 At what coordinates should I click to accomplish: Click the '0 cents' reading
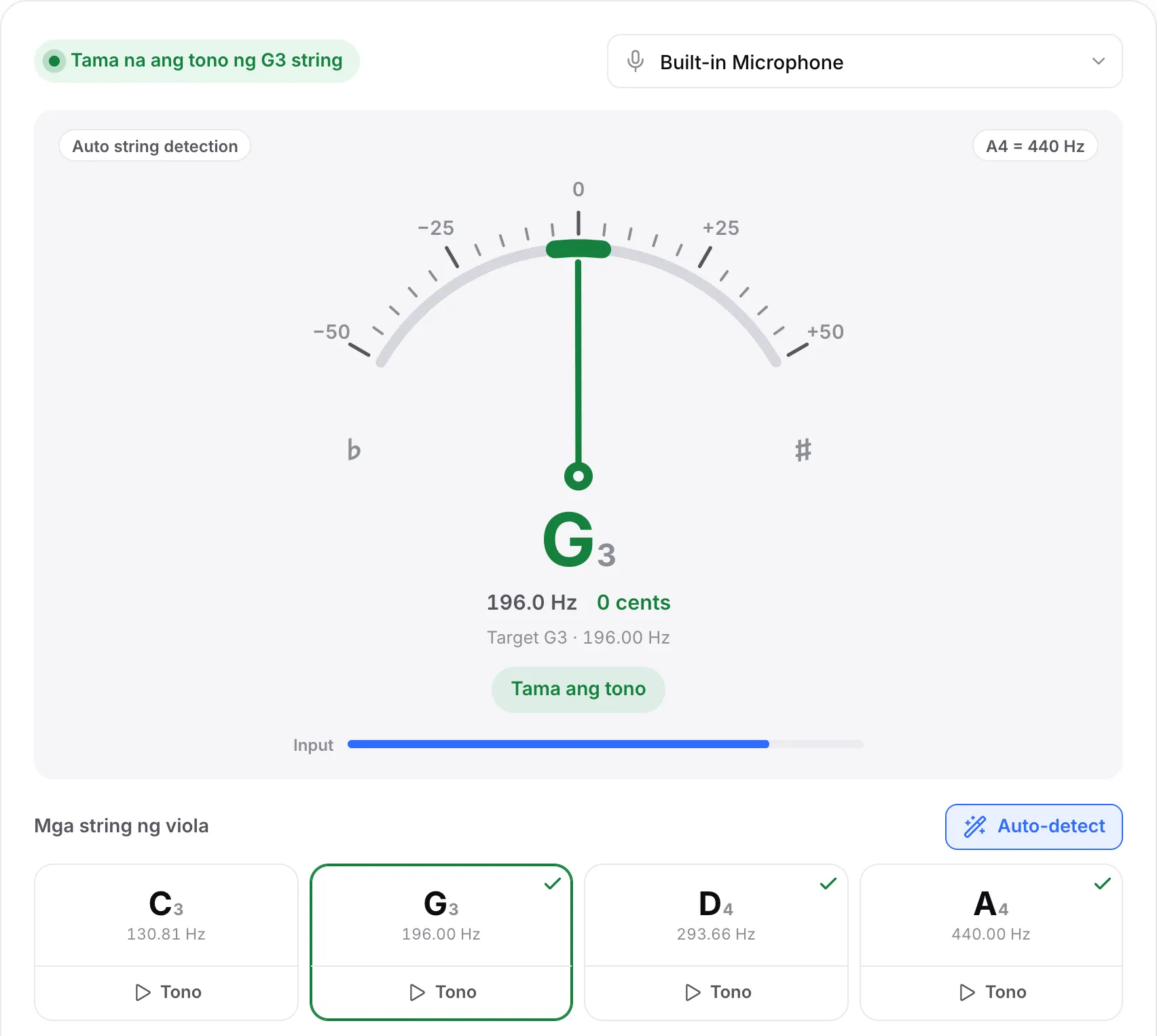tap(633, 602)
